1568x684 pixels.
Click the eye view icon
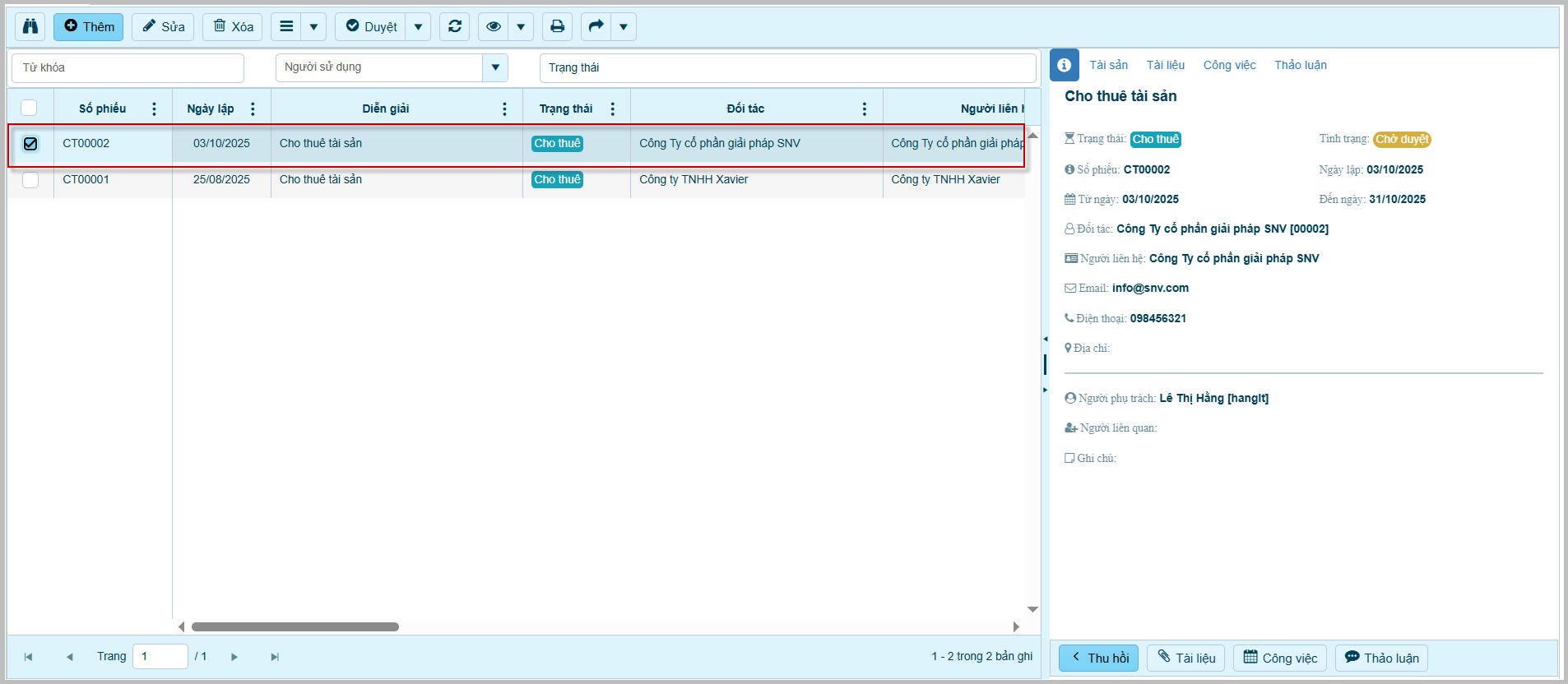pos(493,26)
